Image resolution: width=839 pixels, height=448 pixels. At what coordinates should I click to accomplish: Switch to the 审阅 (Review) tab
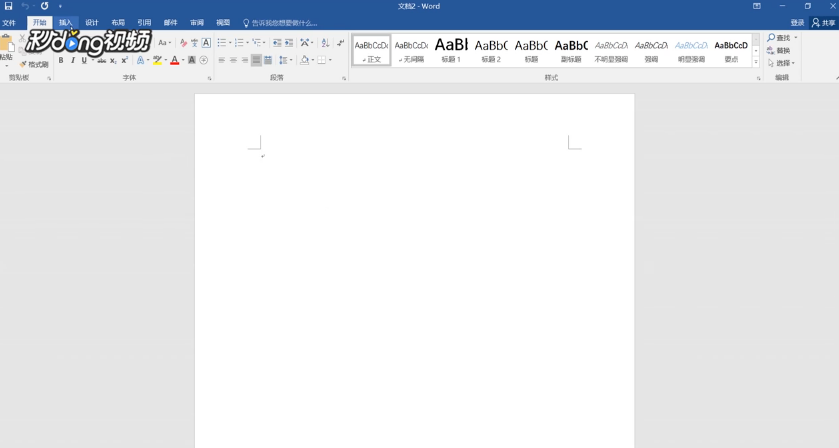197,22
